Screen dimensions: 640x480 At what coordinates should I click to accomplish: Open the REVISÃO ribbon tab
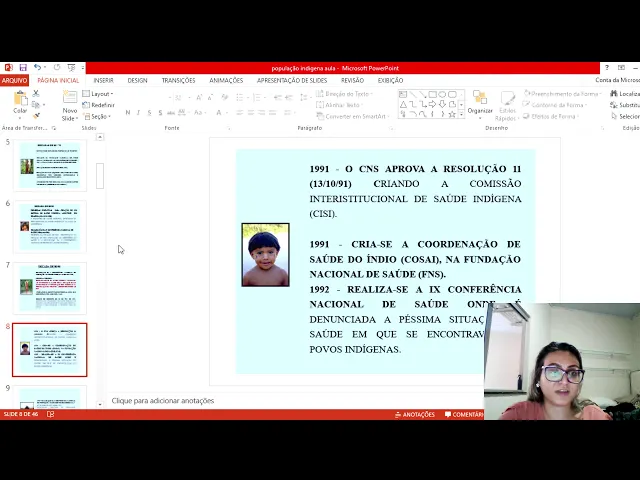pyautogui.click(x=352, y=80)
